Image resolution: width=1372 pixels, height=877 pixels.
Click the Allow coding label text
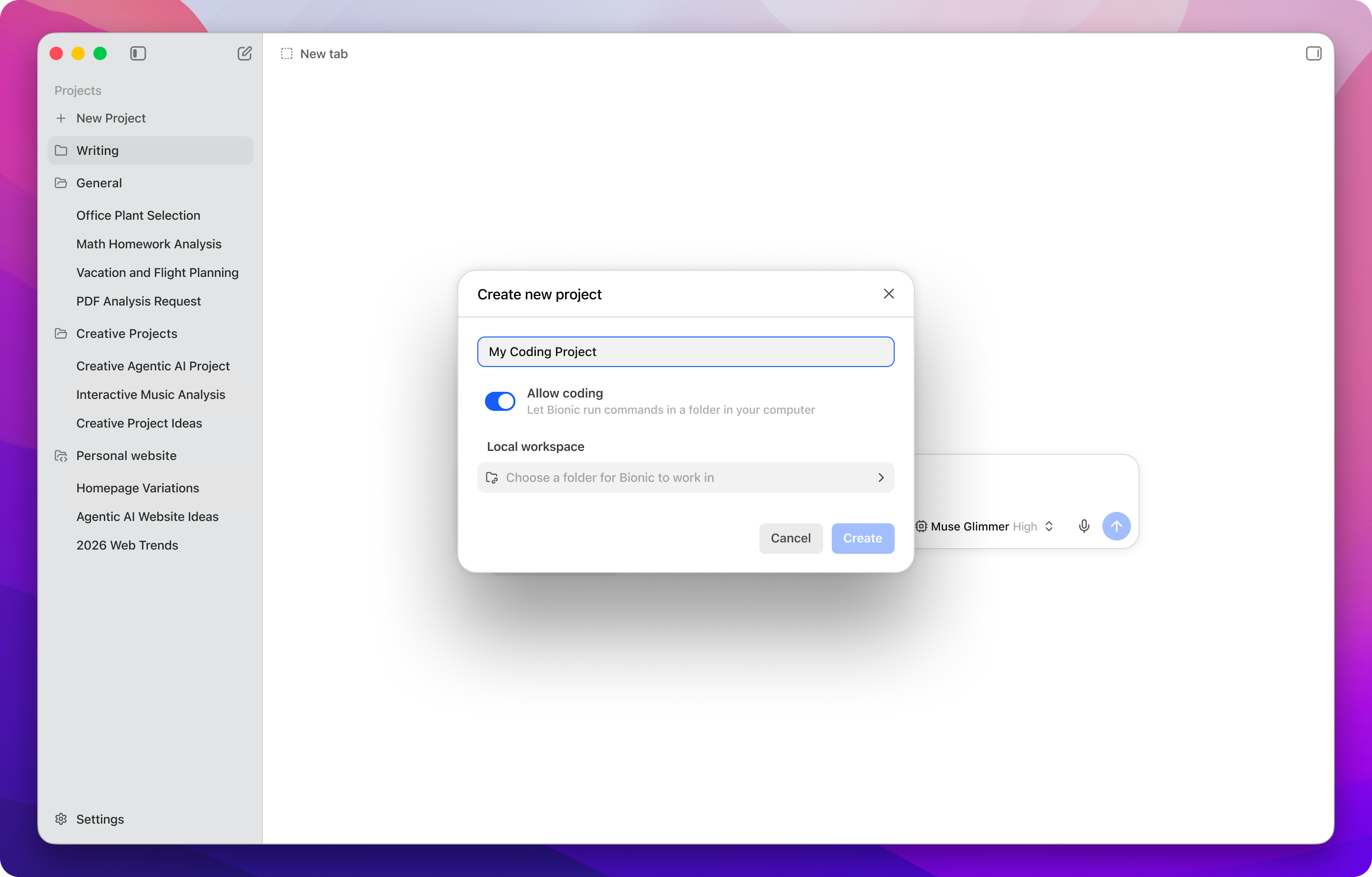coord(565,393)
